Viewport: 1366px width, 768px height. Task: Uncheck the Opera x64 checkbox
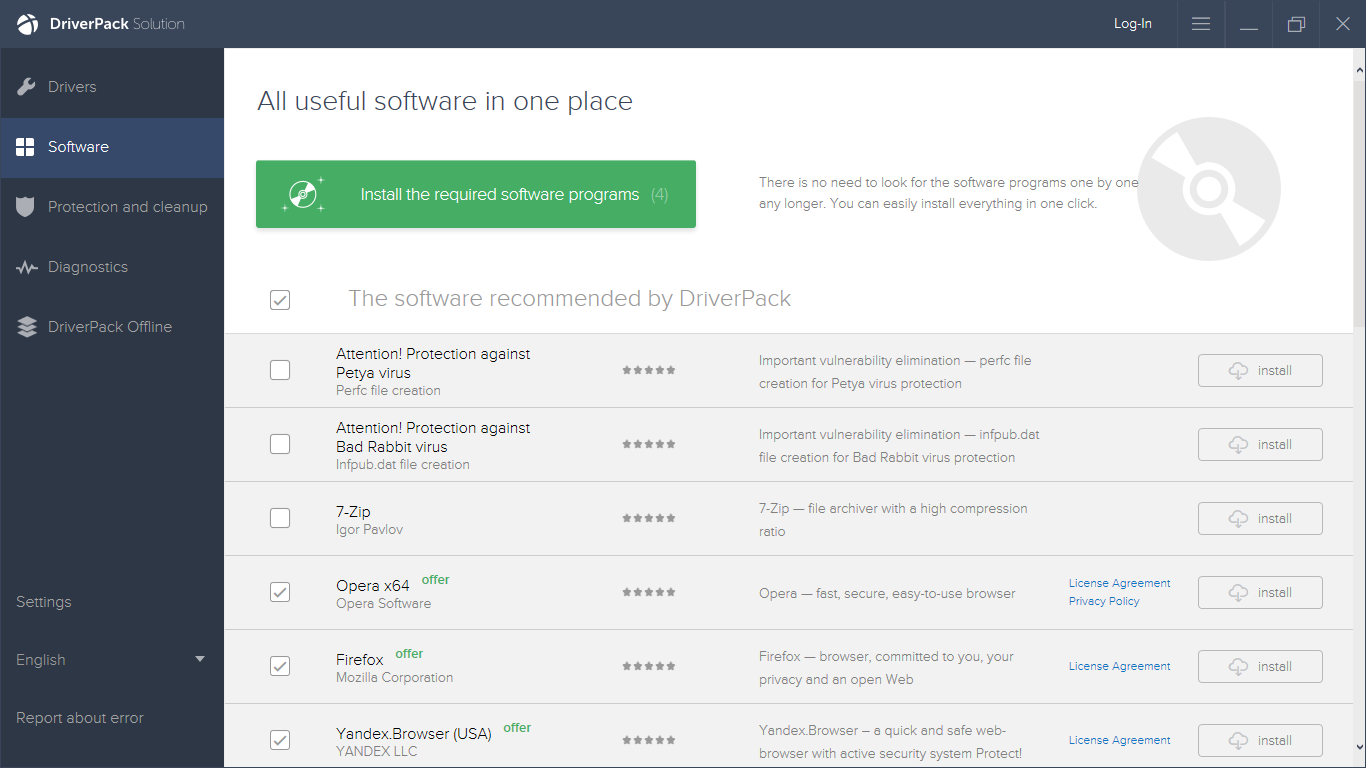(x=280, y=592)
